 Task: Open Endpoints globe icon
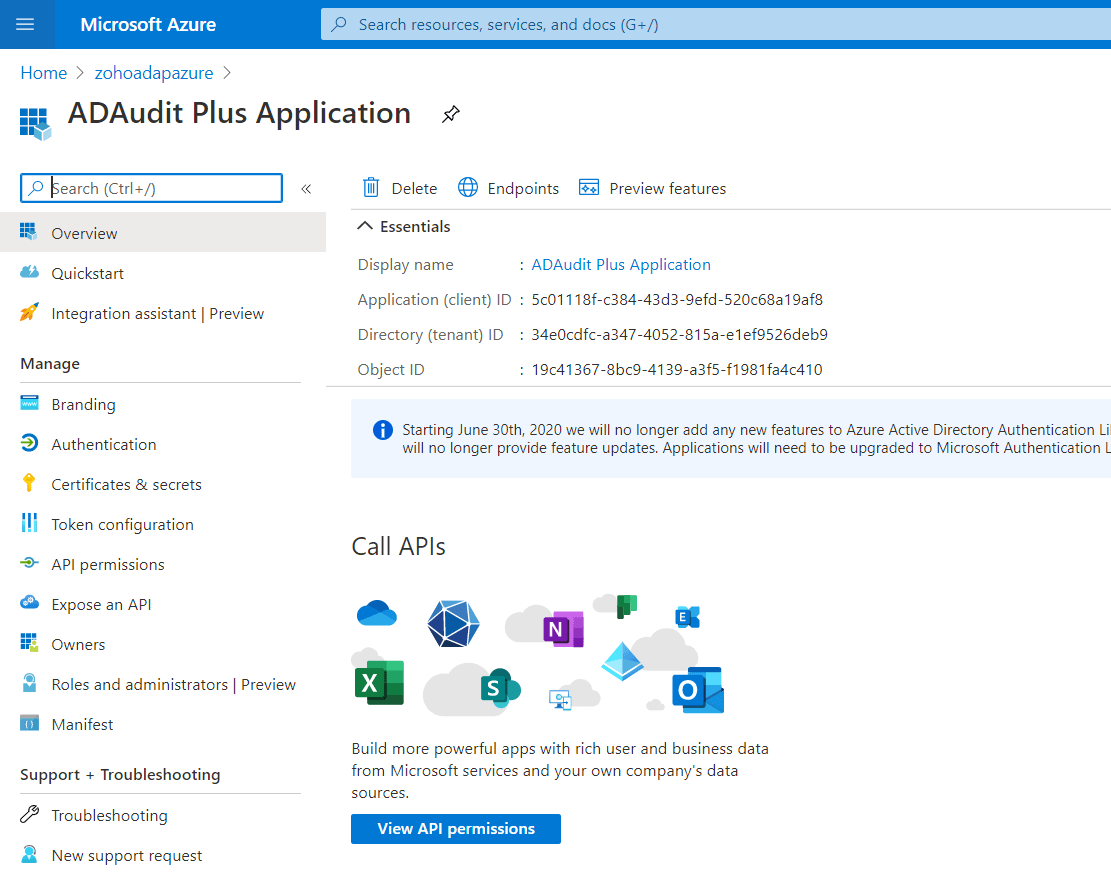pos(468,188)
